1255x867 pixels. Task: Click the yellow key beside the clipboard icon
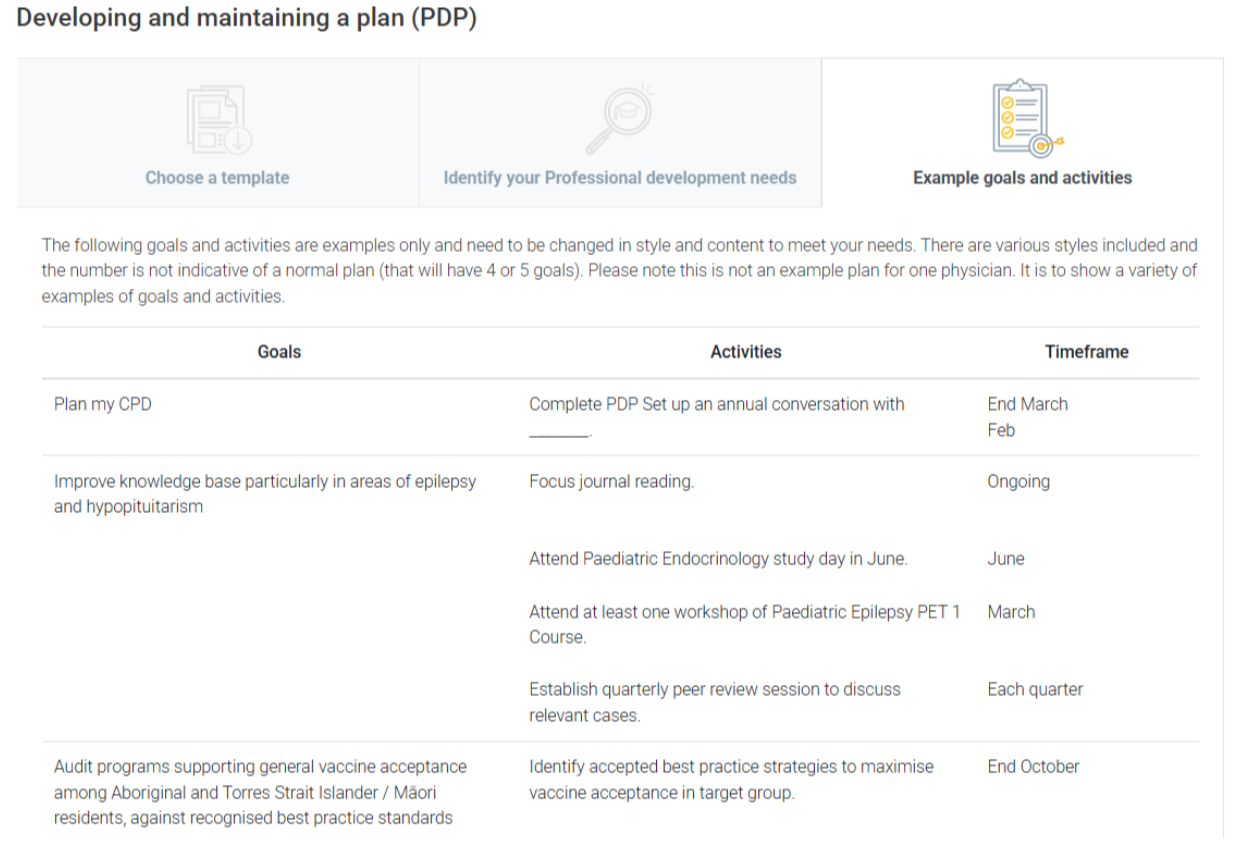click(x=1058, y=142)
